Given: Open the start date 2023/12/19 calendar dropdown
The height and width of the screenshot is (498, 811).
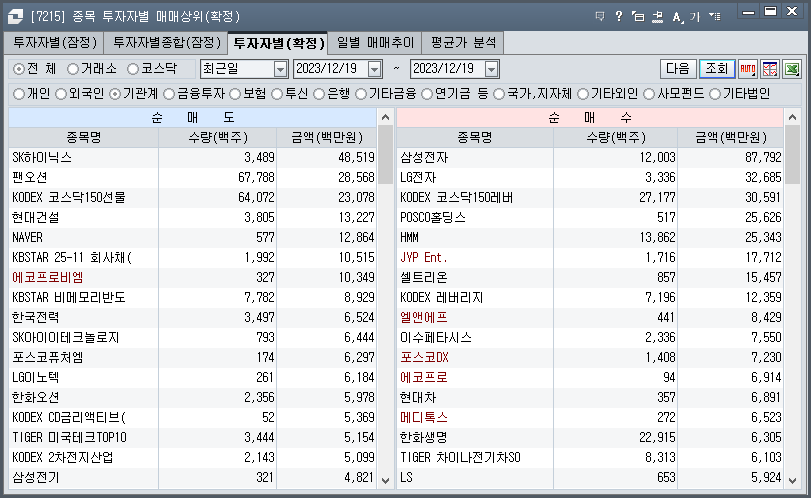Looking at the screenshot, I should click(374, 69).
